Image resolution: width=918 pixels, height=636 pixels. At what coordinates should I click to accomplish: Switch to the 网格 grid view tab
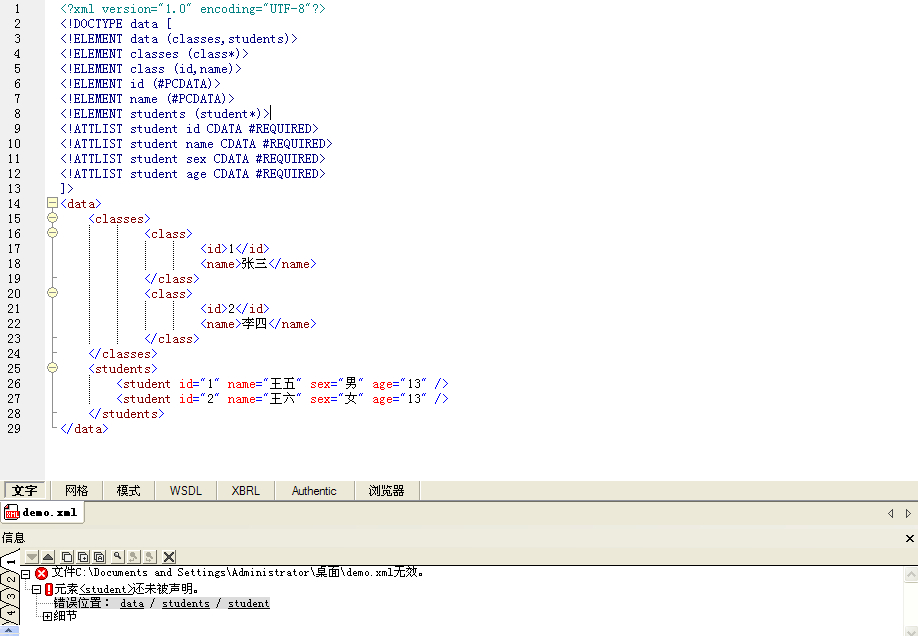point(77,491)
